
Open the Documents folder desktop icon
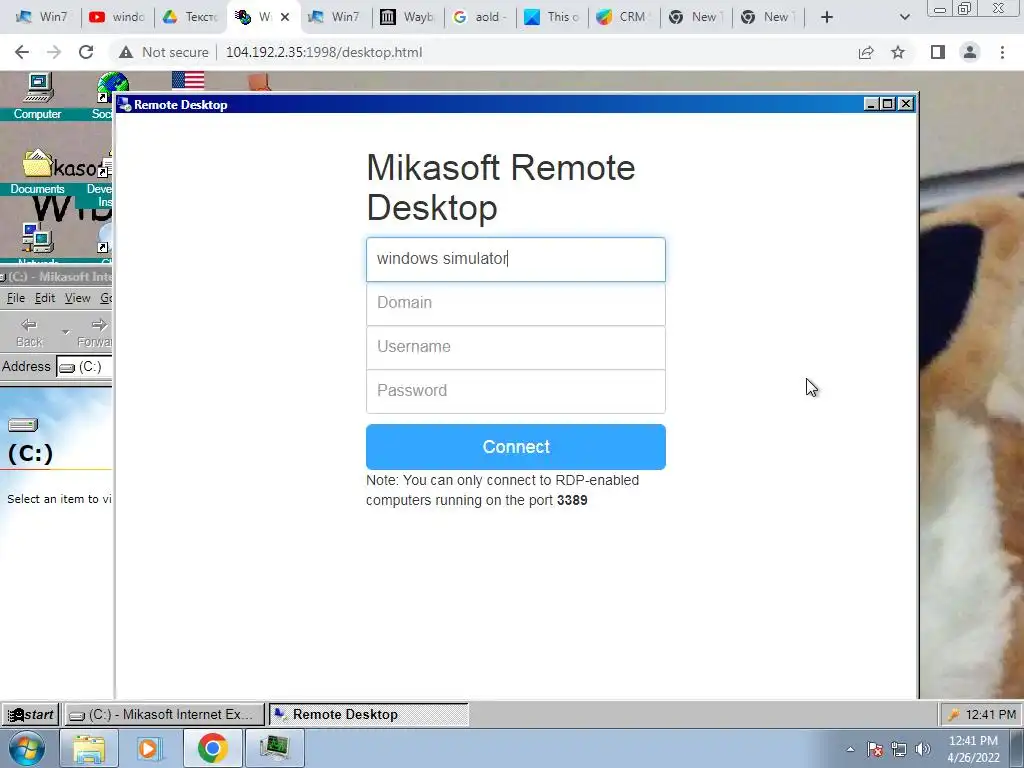click(37, 173)
